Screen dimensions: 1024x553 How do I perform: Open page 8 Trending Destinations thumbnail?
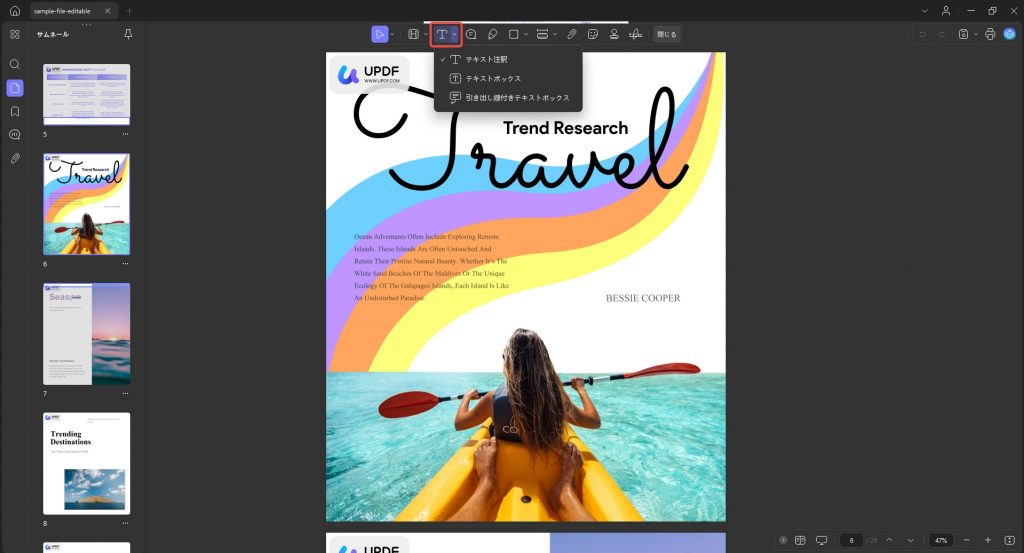pos(87,463)
